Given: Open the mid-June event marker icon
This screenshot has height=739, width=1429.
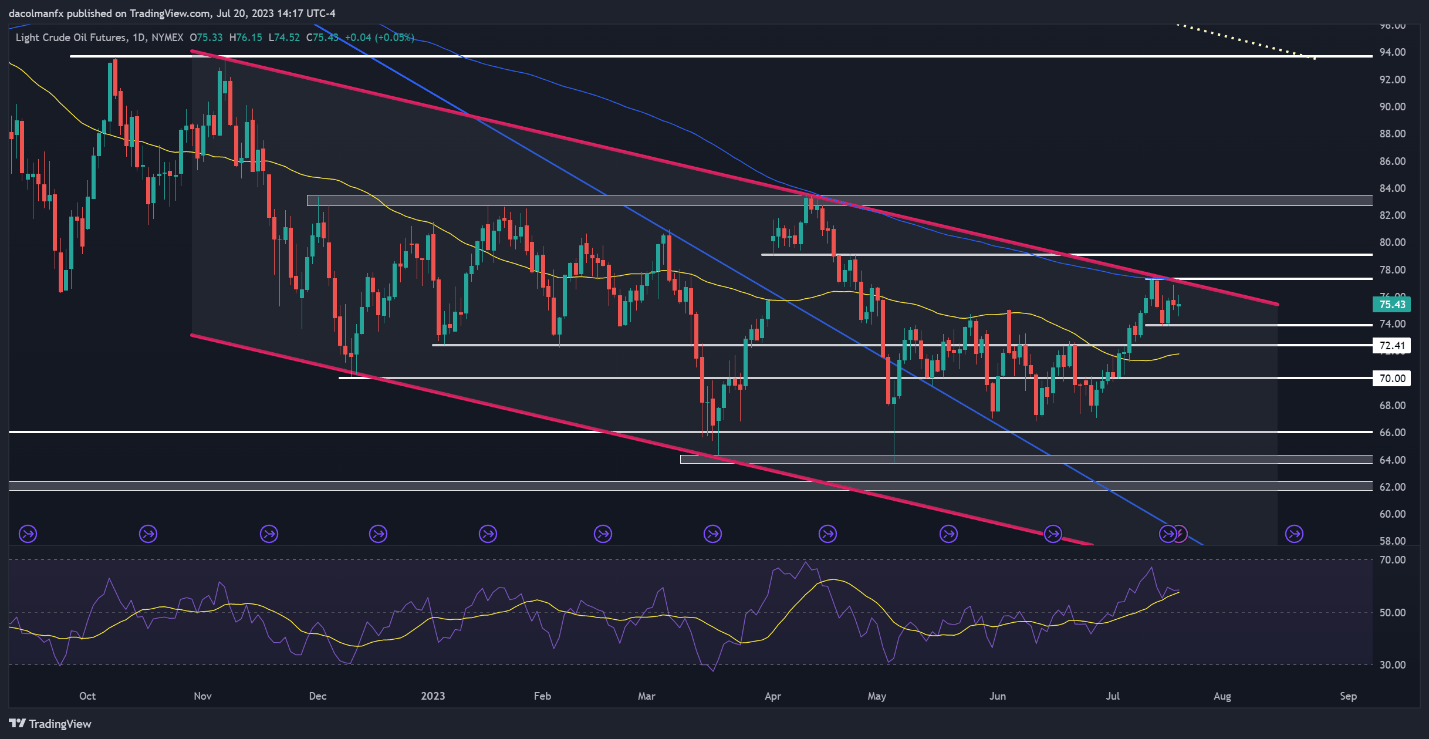Looking at the screenshot, I should tap(1053, 534).
